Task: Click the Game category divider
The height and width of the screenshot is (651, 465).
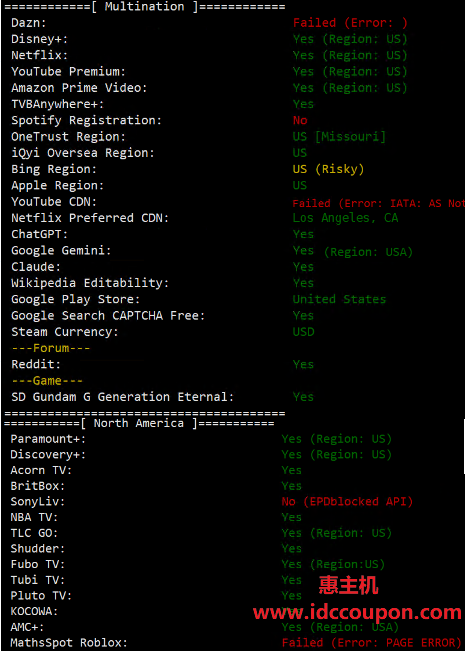Action: pos(47,380)
